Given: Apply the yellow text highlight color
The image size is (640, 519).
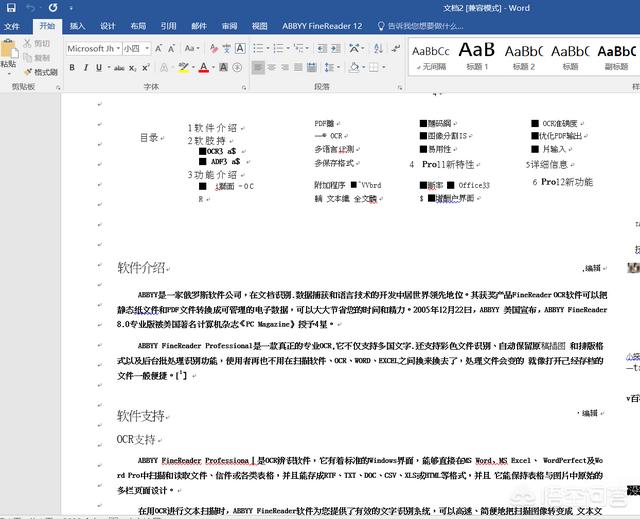Looking at the screenshot, I should click(x=183, y=68).
